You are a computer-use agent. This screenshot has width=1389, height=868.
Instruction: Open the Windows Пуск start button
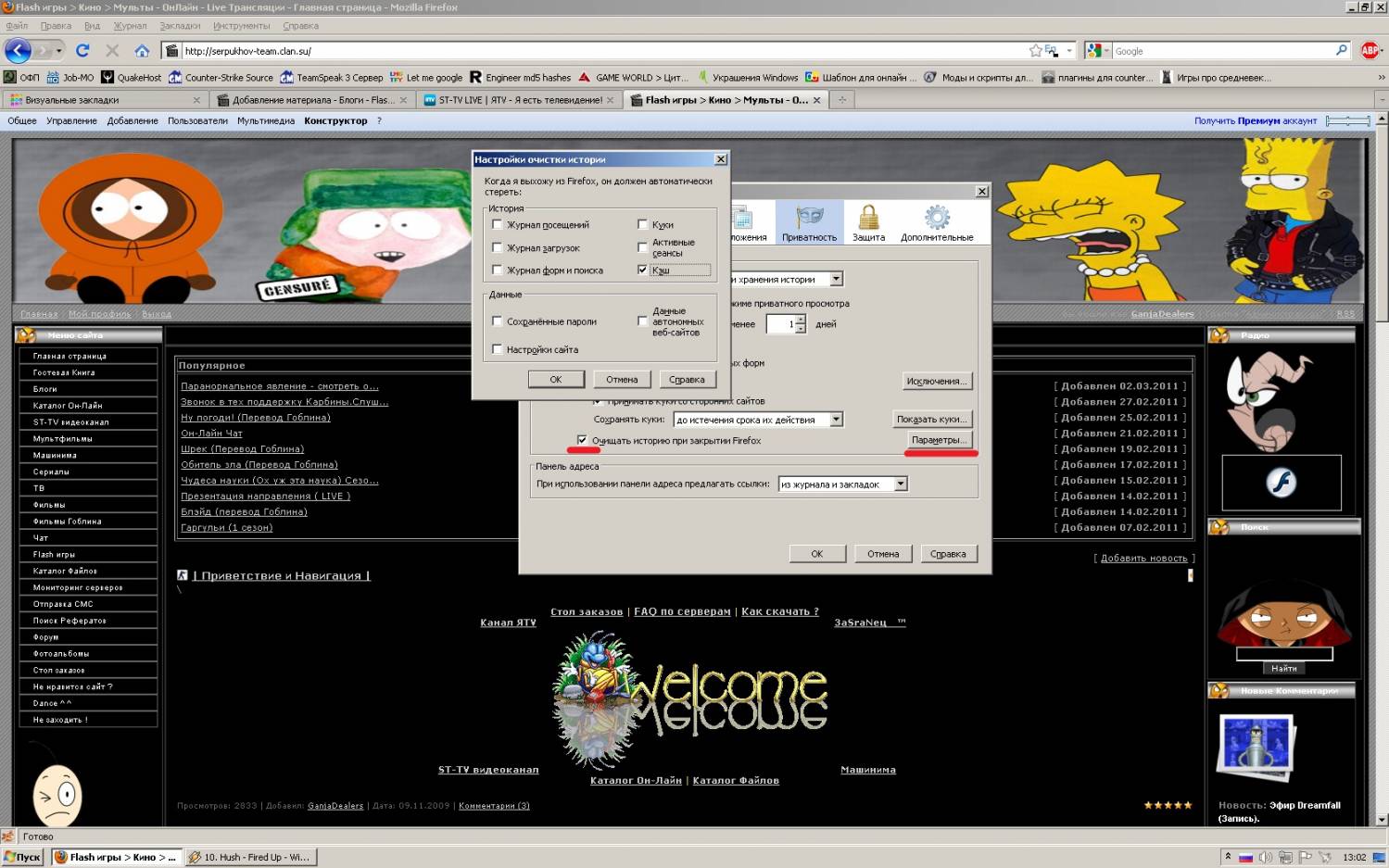[22, 857]
